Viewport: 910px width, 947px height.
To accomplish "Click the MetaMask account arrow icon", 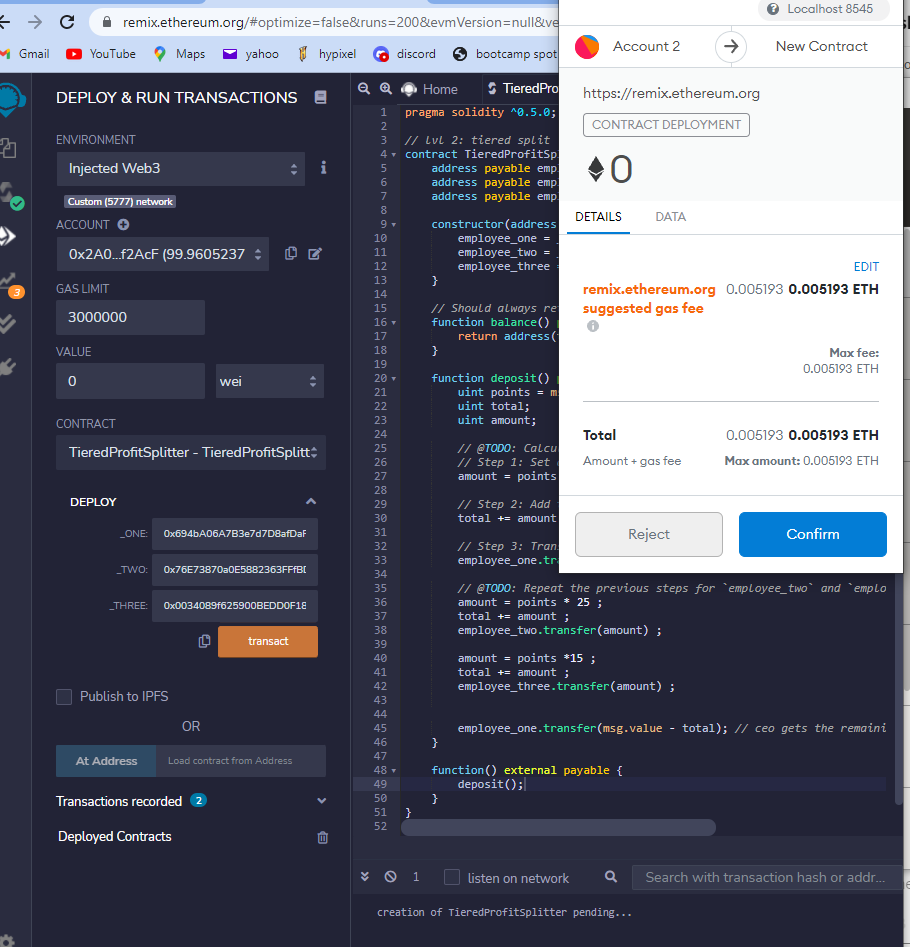I will click(731, 47).
